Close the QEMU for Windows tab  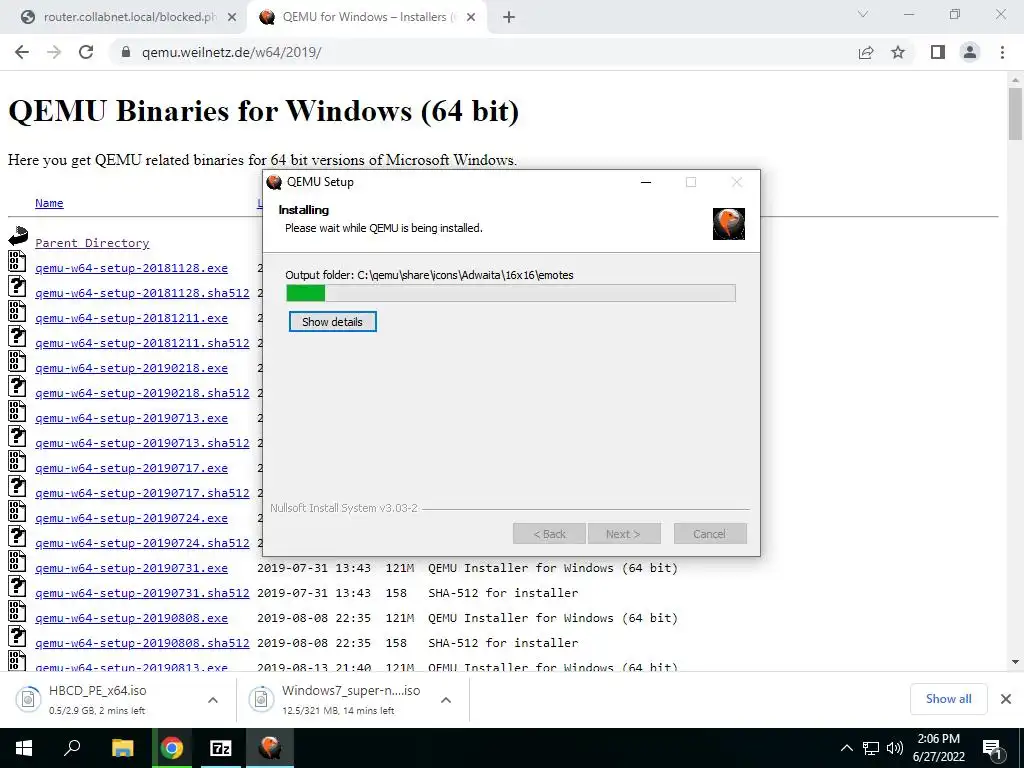coord(471,17)
